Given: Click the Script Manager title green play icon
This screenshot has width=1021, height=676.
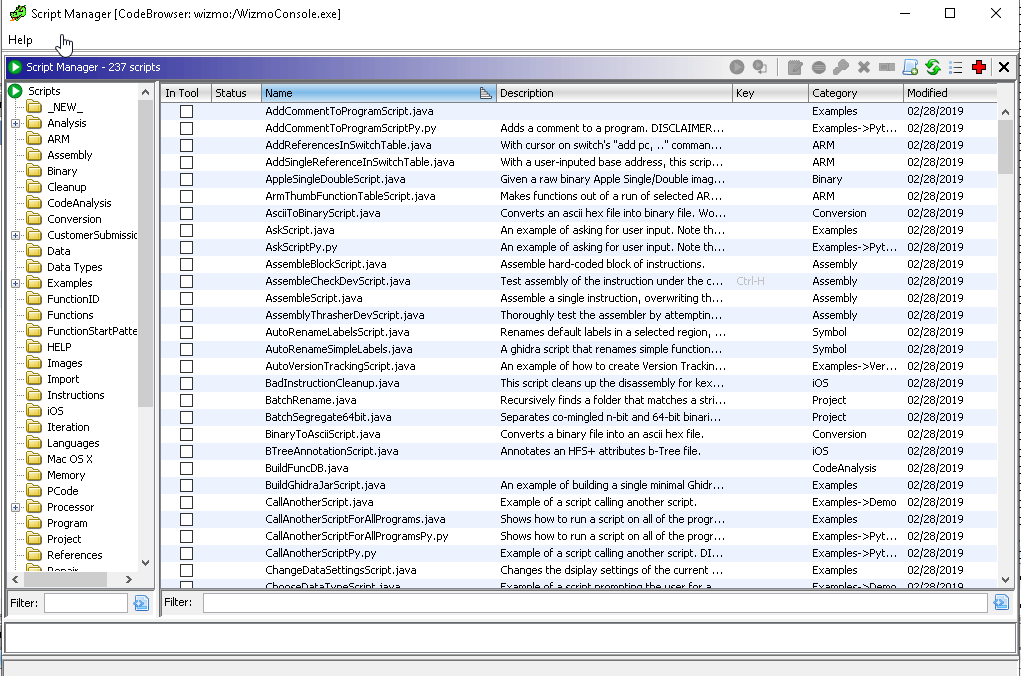Looking at the screenshot, I should [x=16, y=67].
